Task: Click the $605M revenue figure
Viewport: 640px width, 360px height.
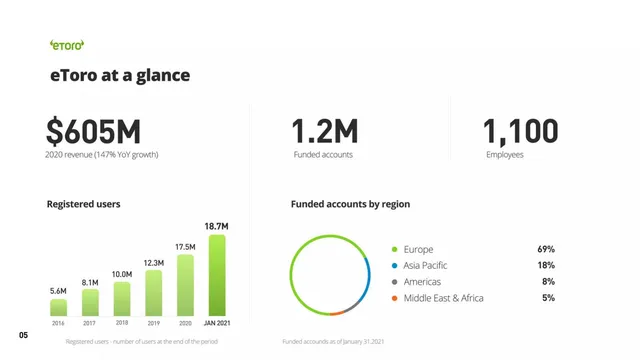Action: click(93, 131)
